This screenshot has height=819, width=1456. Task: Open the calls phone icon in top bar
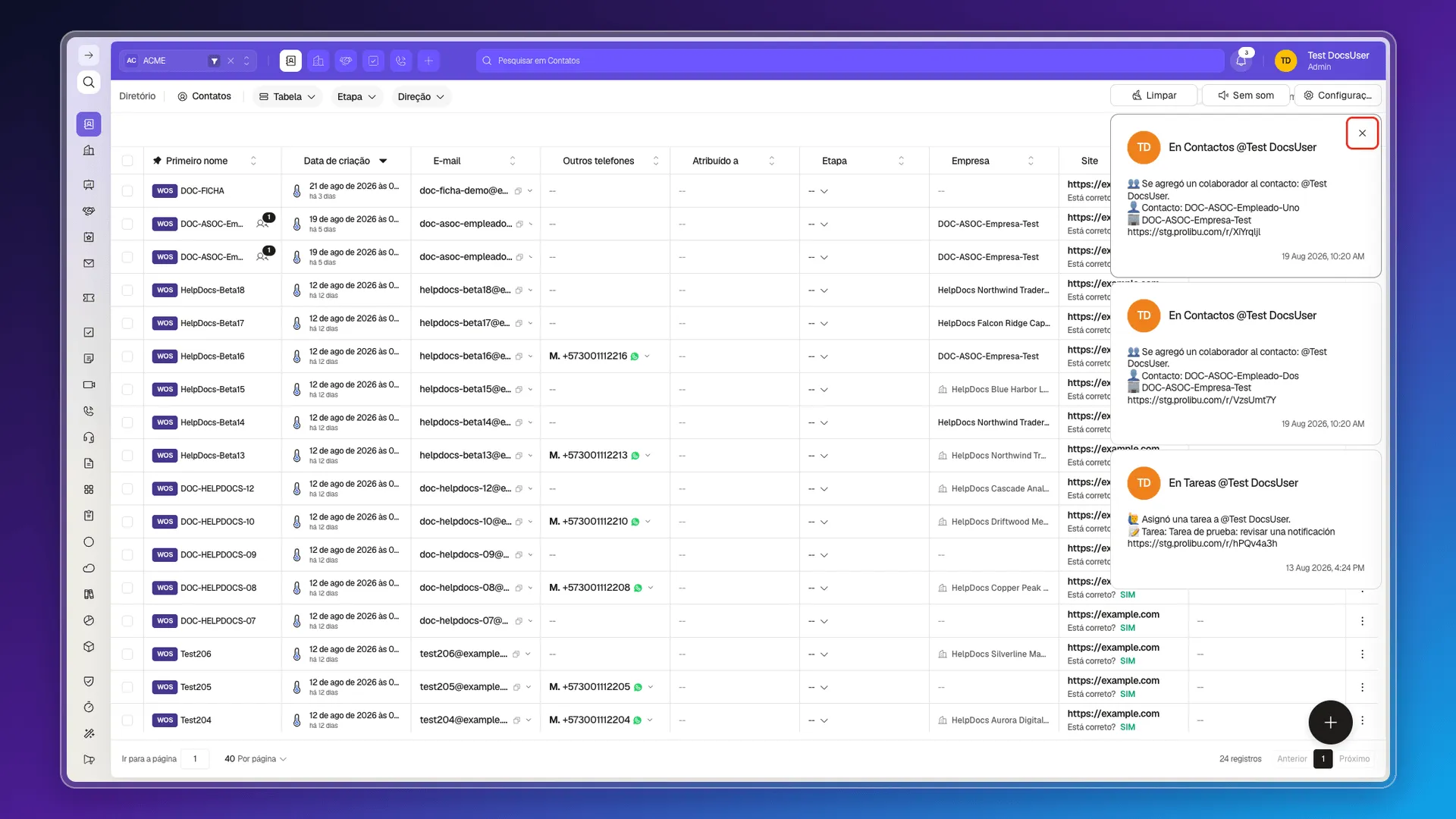[x=401, y=61]
